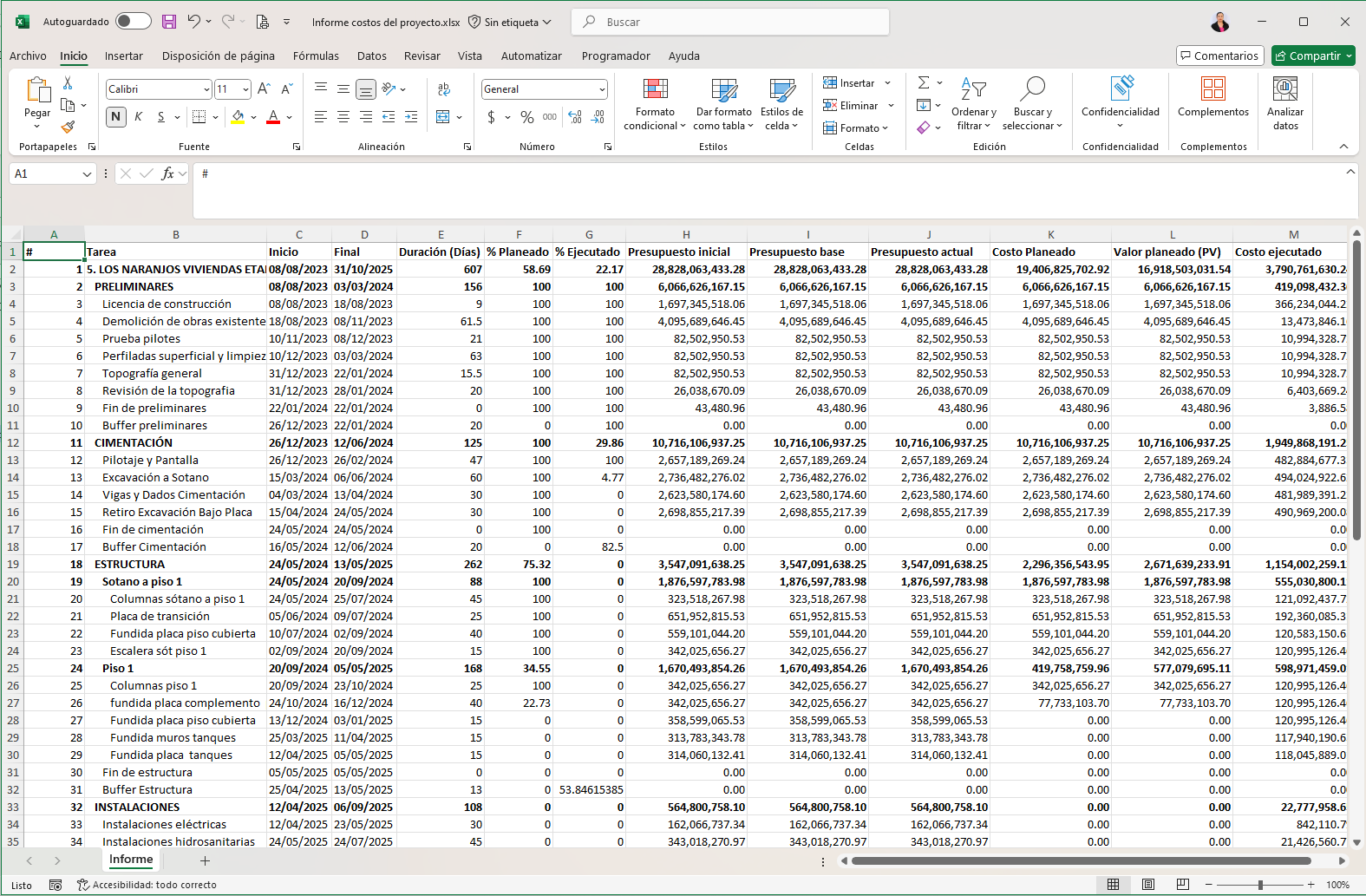Click the Wrap Text icon
Screen dimensions: 1366x896
click(444, 88)
